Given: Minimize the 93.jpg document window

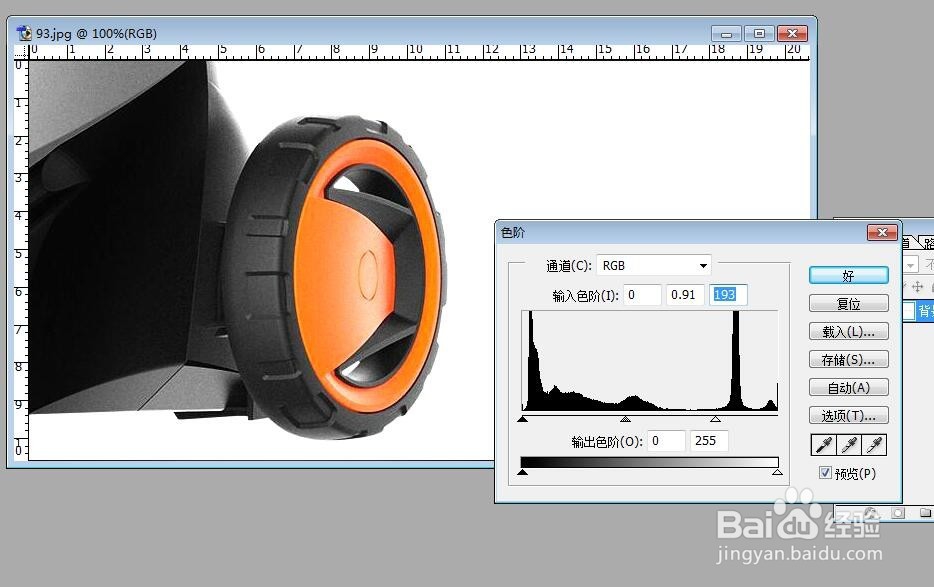Looking at the screenshot, I should pos(726,33).
